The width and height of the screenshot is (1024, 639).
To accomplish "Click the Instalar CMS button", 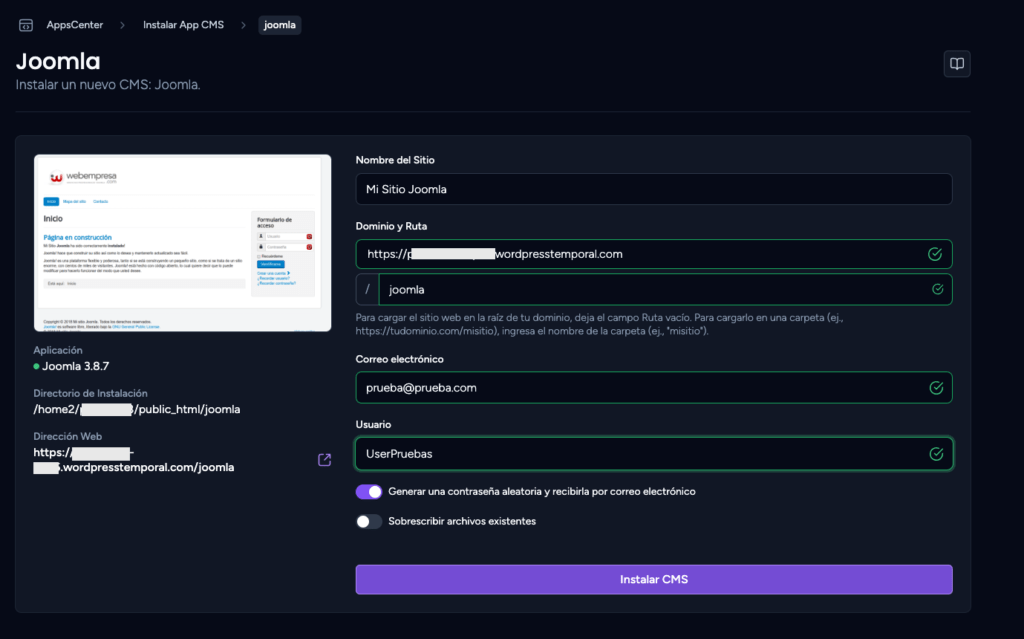I will (x=654, y=580).
